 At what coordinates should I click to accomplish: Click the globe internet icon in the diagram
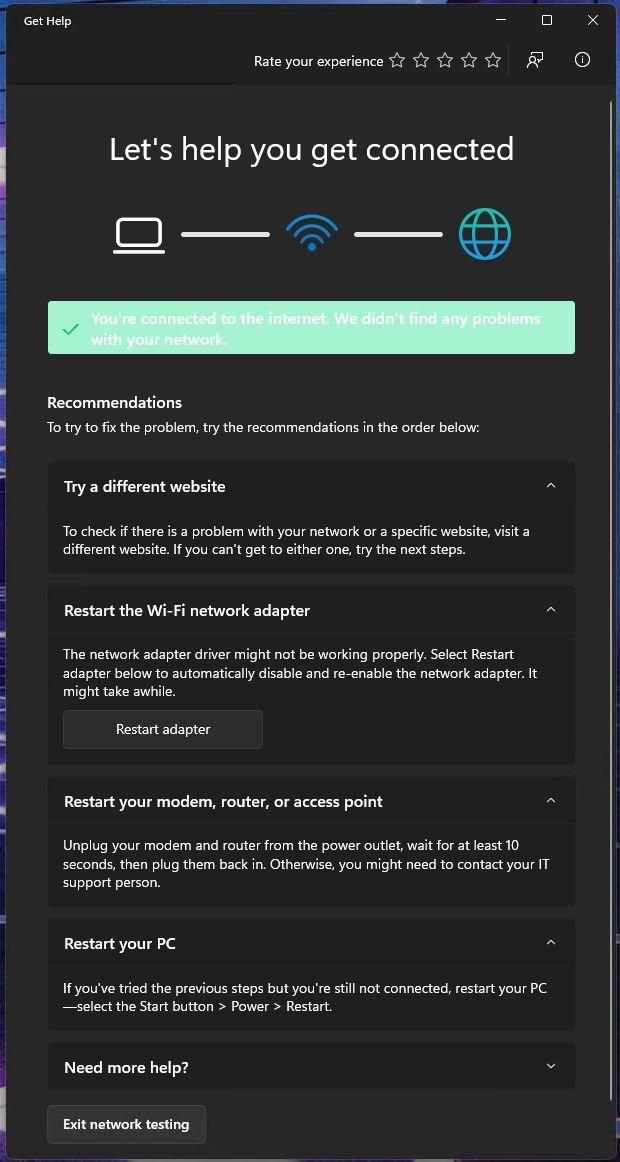tap(485, 233)
